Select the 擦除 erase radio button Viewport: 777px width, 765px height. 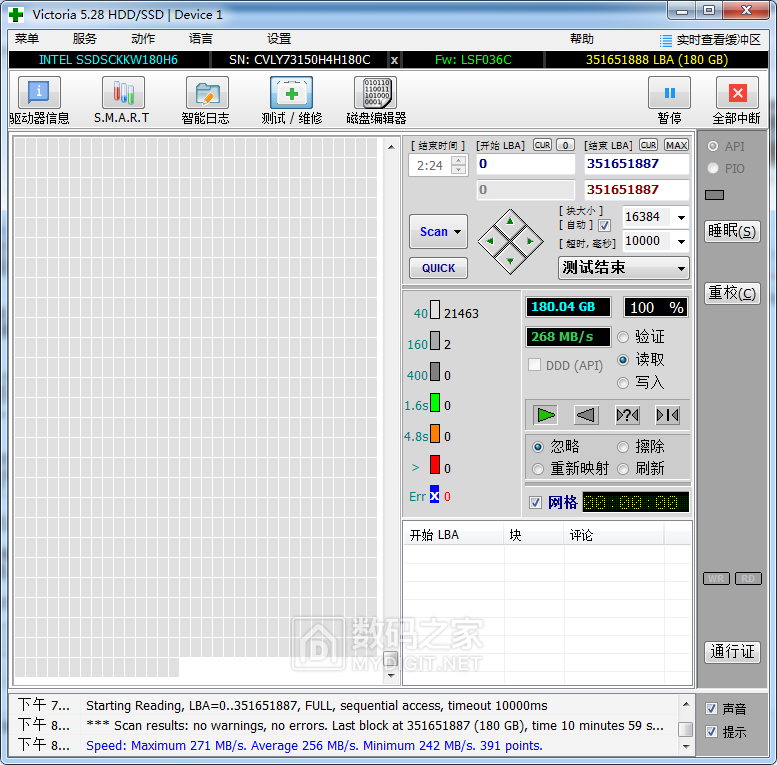(x=624, y=447)
